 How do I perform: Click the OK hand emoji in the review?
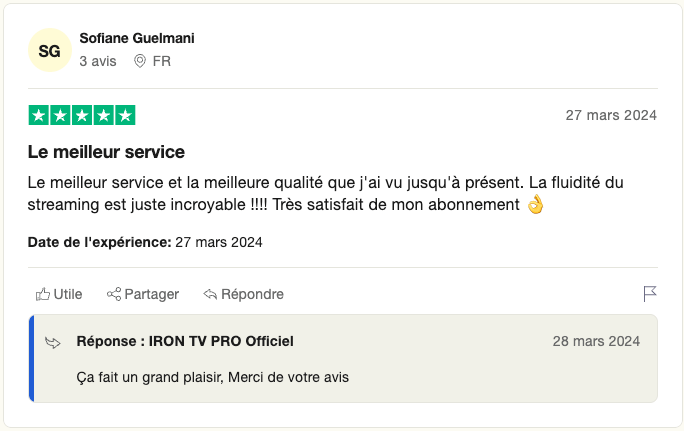point(535,205)
